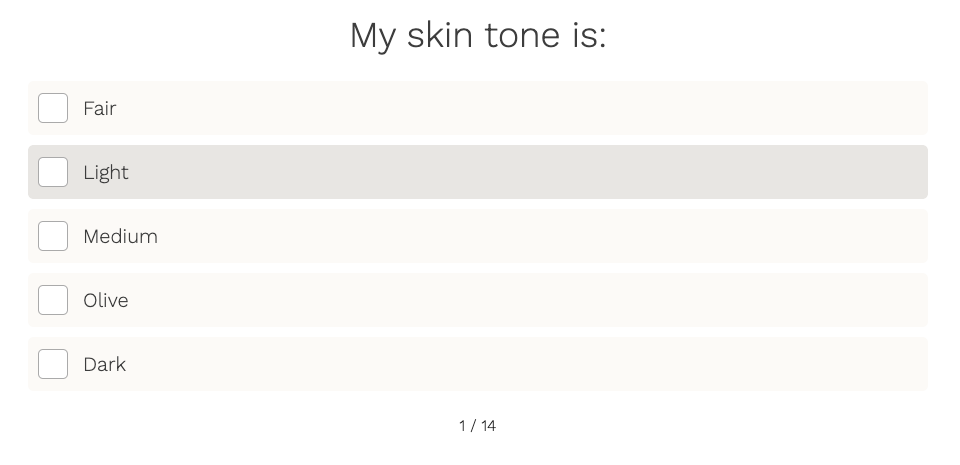Click the "Dark" label text
The height and width of the screenshot is (465, 960).
tap(104, 364)
